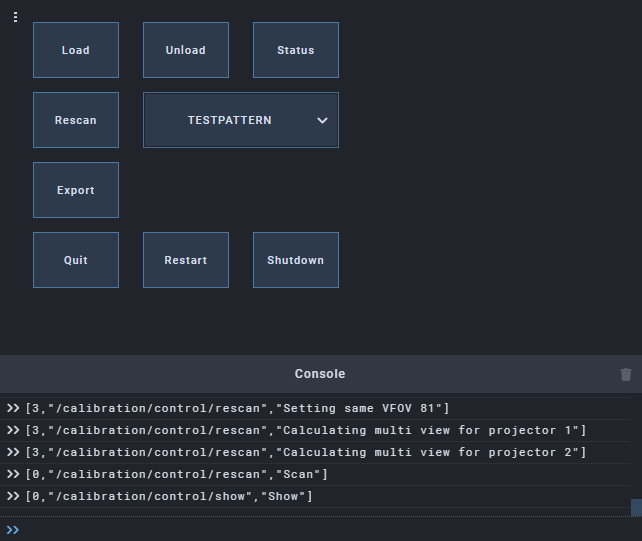Viewport: 642px width, 541px height.
Task: Start a Rescan
Action: (76, 120)
